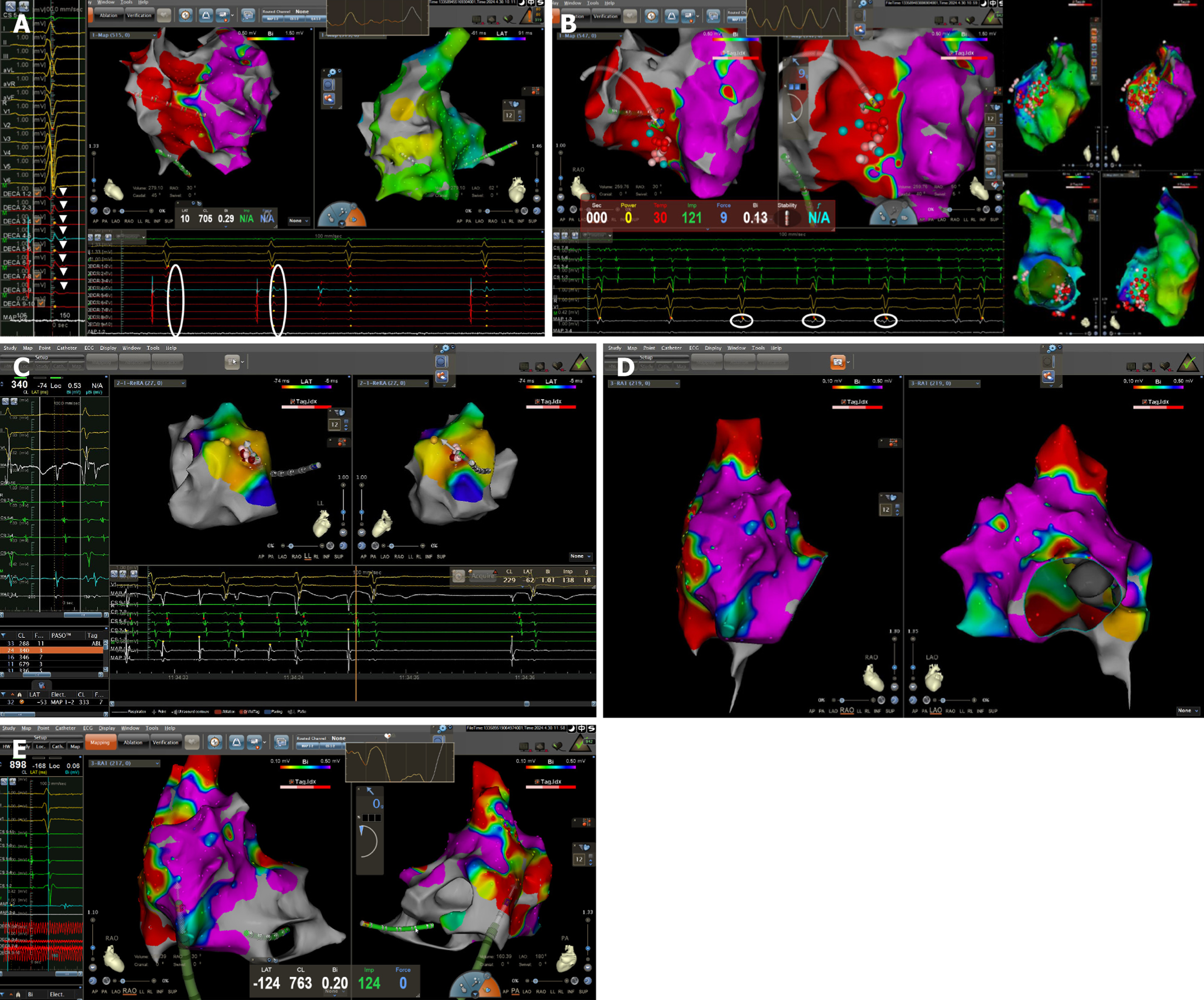Click the transparency slider under panel C left map
The height and width of the screenshot is (1000, 1204).
[x=291, y=546]
